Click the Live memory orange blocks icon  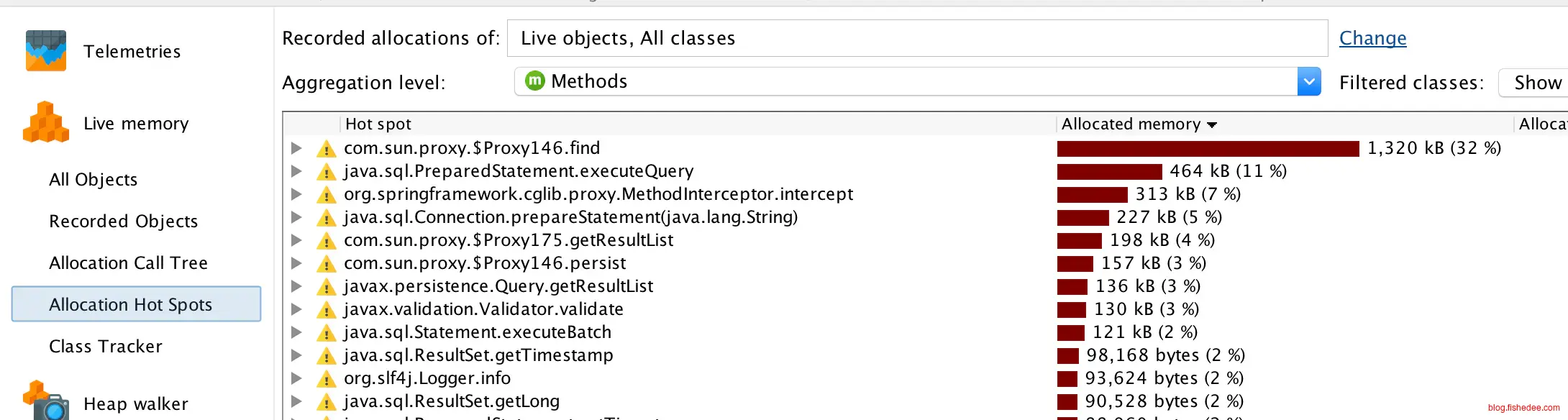pos(45,122)
